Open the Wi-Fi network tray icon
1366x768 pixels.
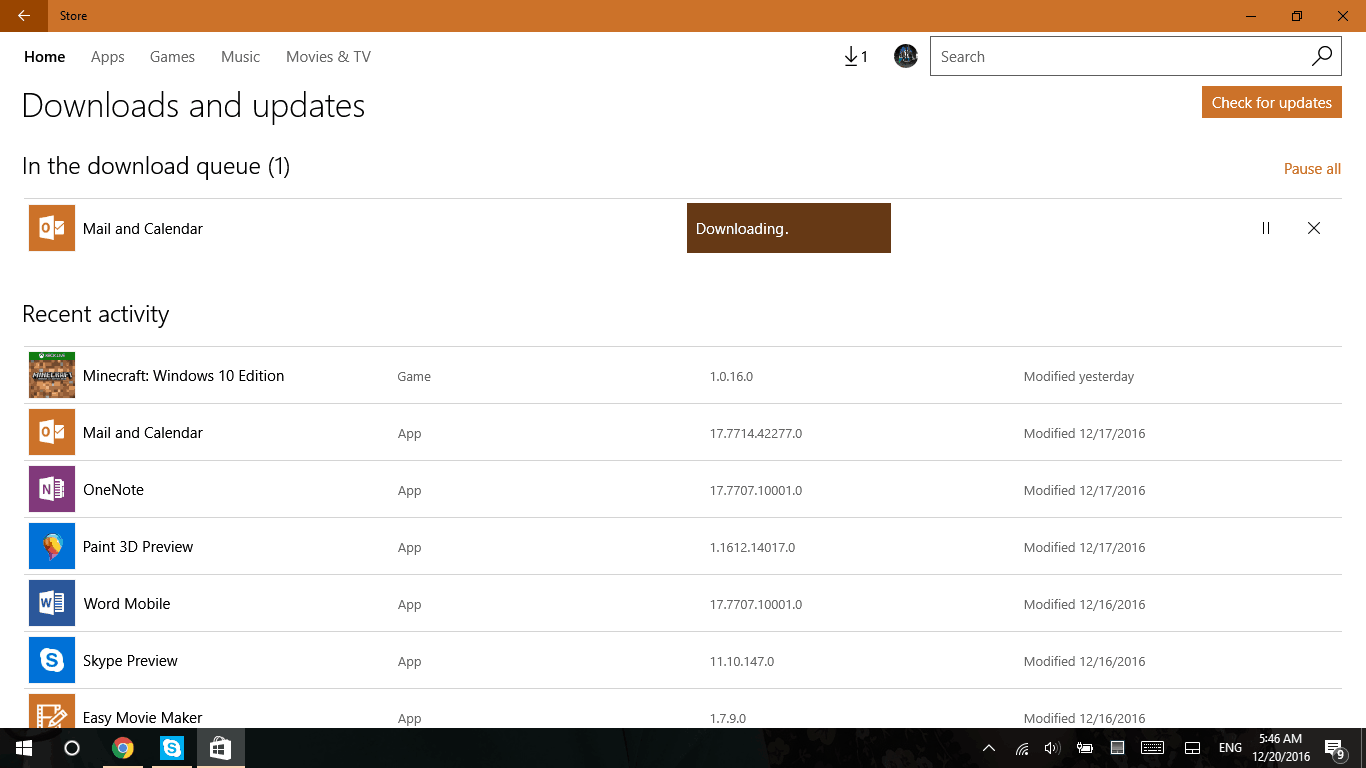1022,748
